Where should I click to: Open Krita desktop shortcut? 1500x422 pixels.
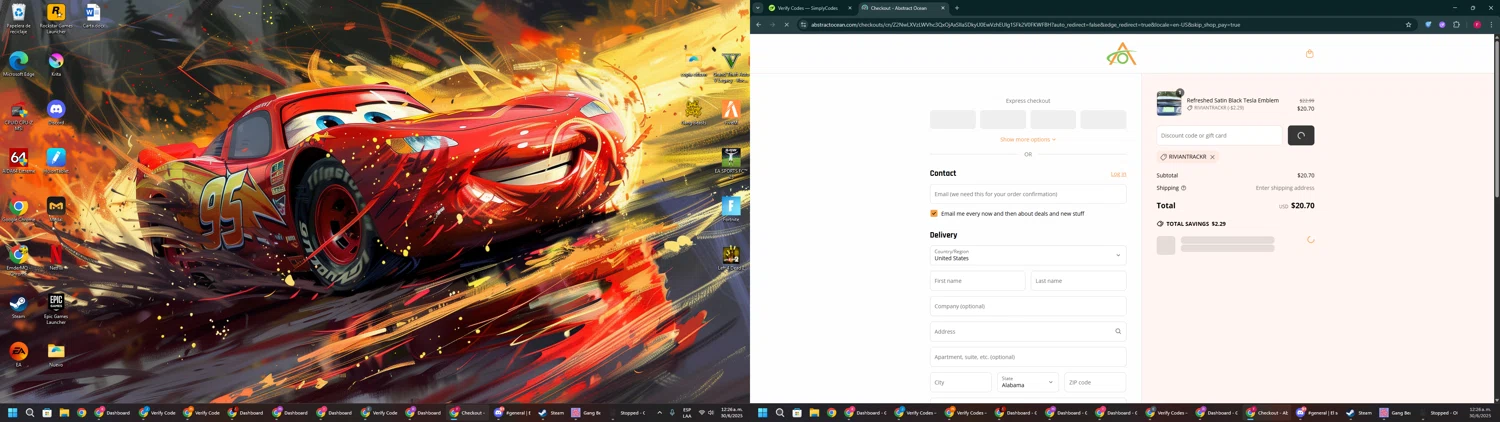click(x=56, y=64)
